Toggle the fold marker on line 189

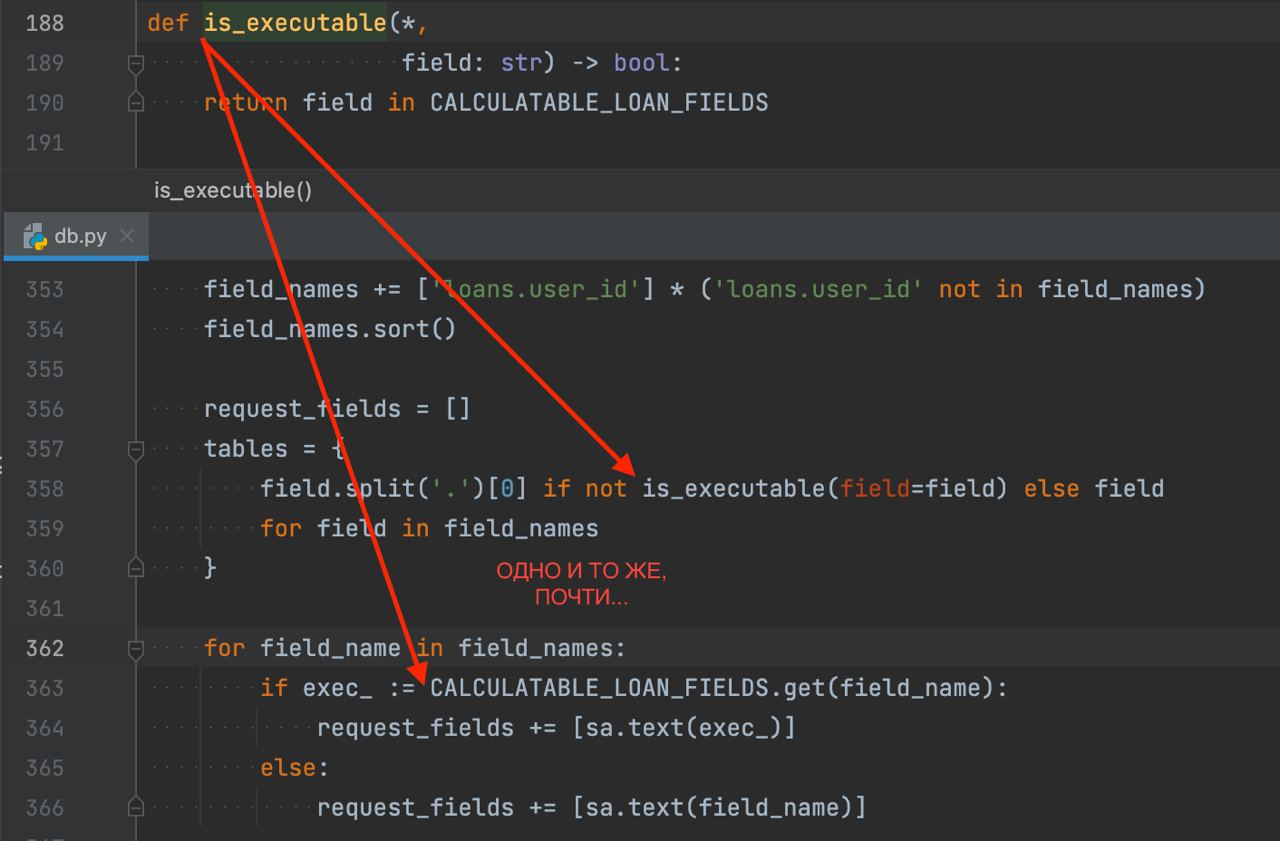[x=136, y=63]
